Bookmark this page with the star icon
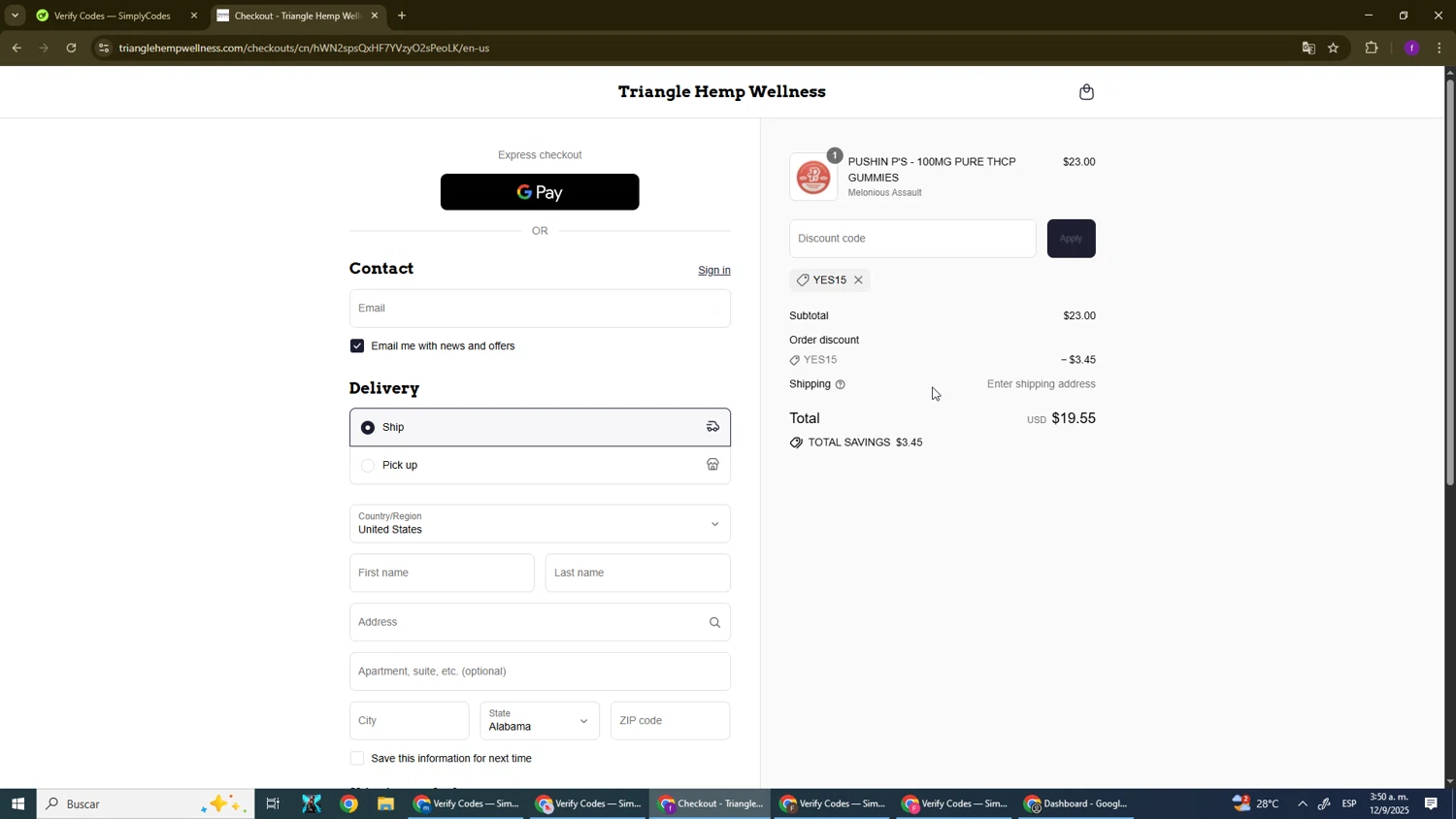The width and height of the screenshot is (1456, 819). point(1334,48)
